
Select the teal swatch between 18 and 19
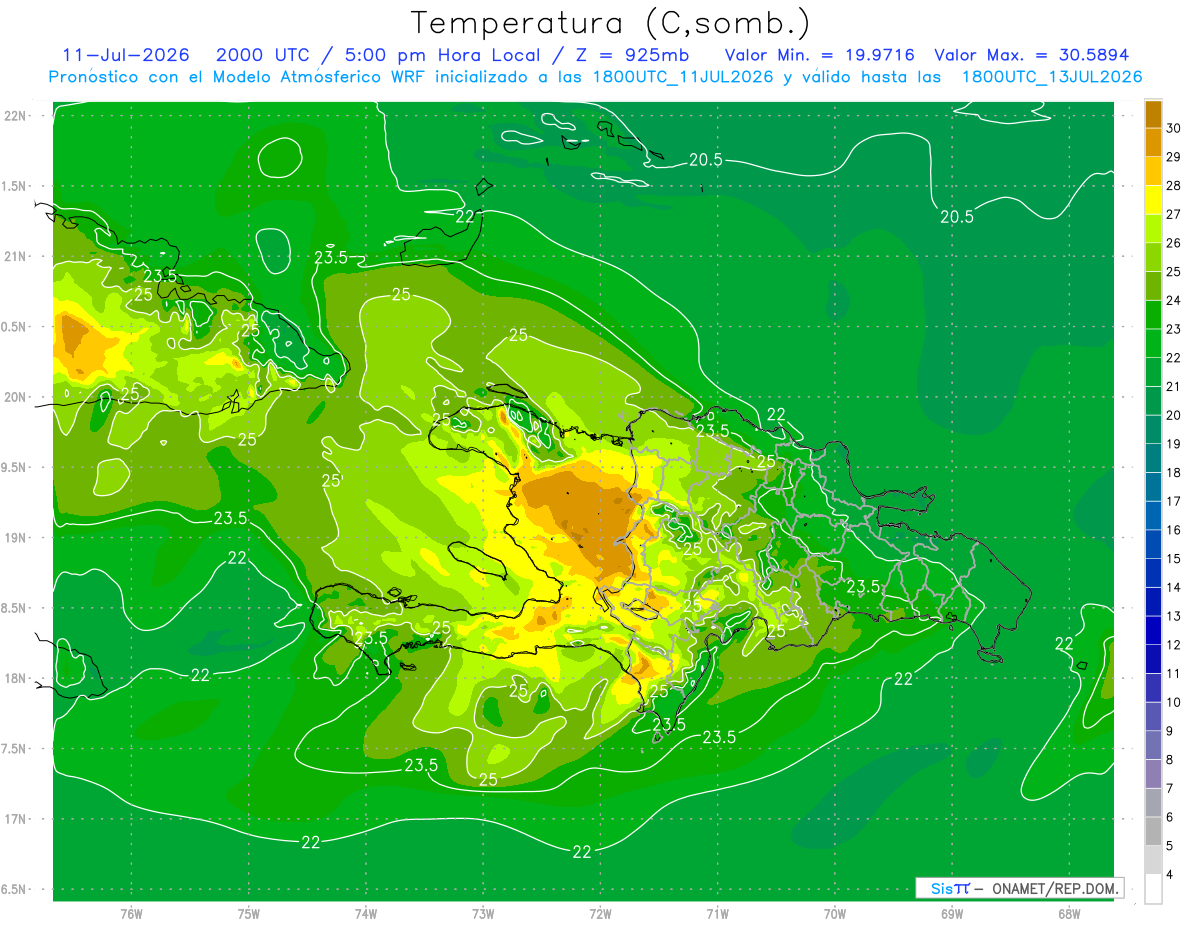tap(1153, 458)
